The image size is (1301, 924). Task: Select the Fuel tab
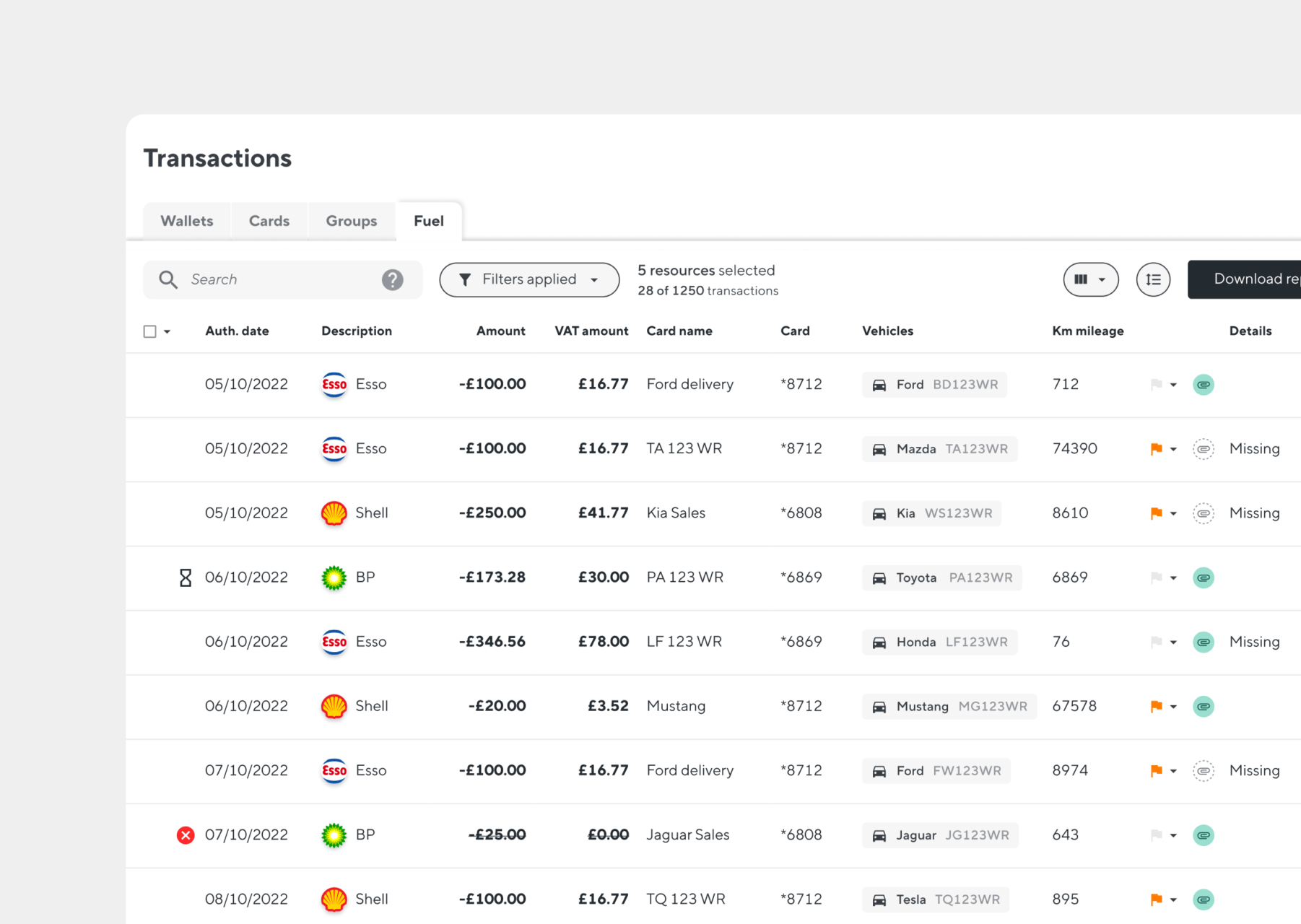click(429, 221)
